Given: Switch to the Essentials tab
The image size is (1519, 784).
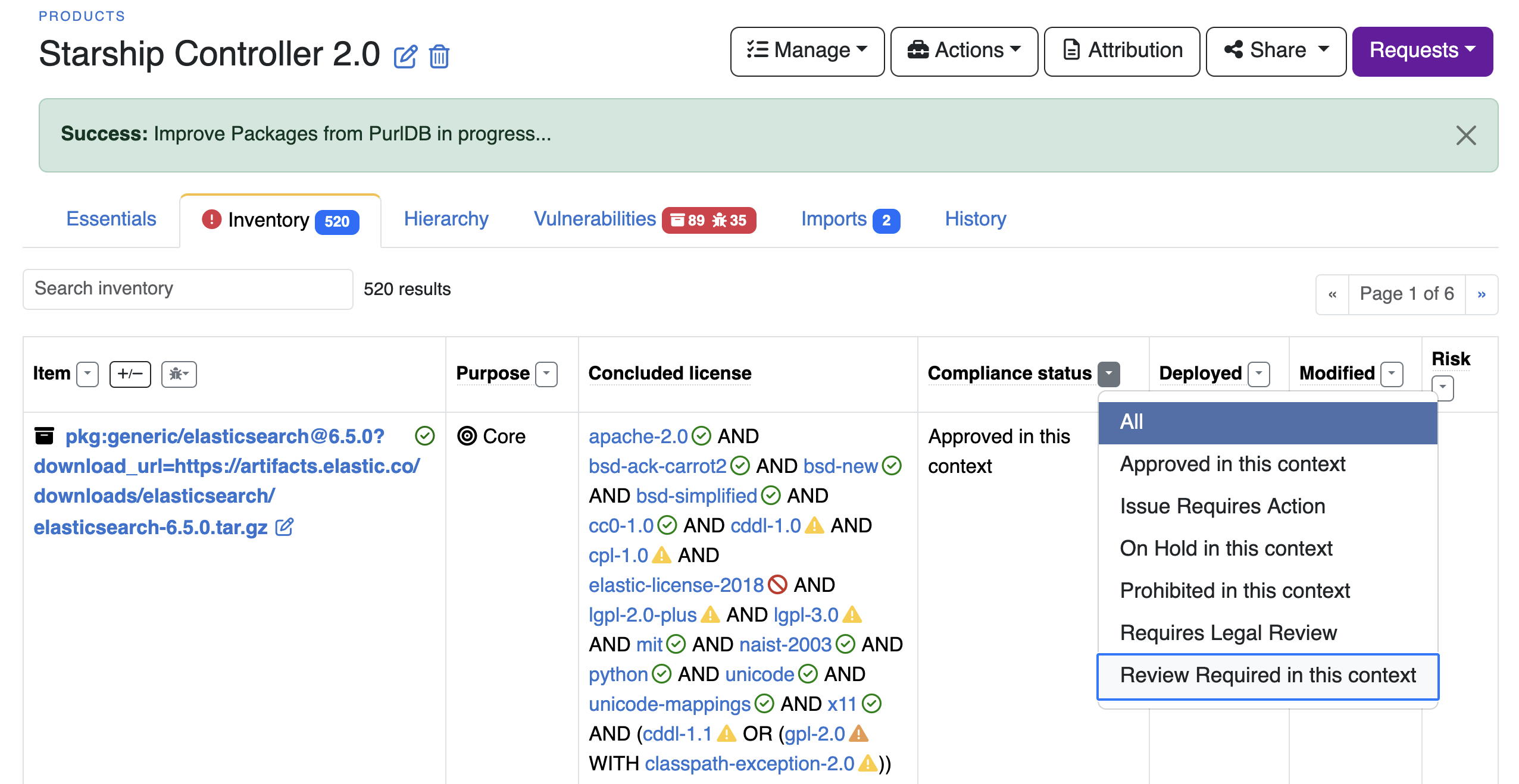Looking at the screenshot, I should pos(111,219).
